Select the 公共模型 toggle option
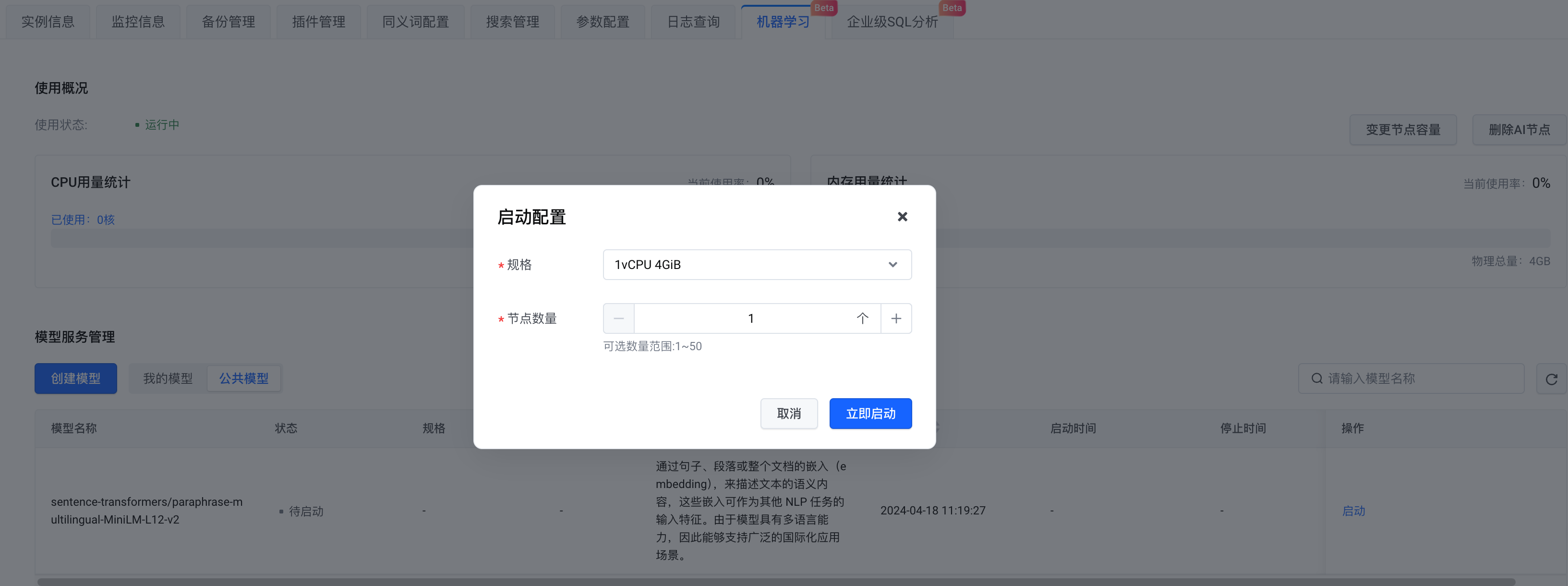 [x=243, y=379]
